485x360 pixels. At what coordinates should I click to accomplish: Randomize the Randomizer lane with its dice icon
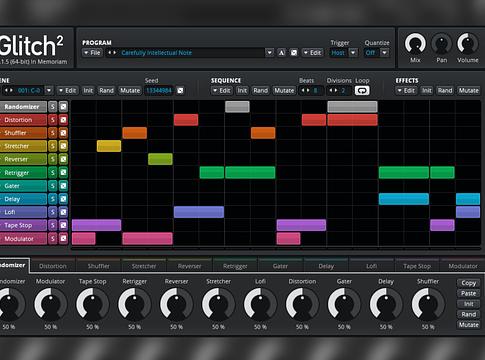coord(63,107)
